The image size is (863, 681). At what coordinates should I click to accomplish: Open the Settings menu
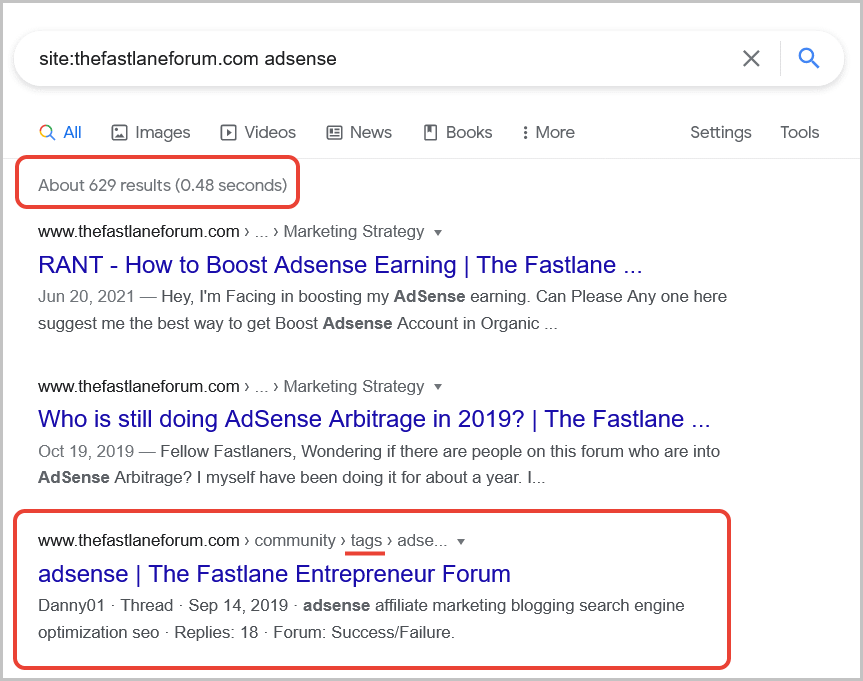pos(720,133)
